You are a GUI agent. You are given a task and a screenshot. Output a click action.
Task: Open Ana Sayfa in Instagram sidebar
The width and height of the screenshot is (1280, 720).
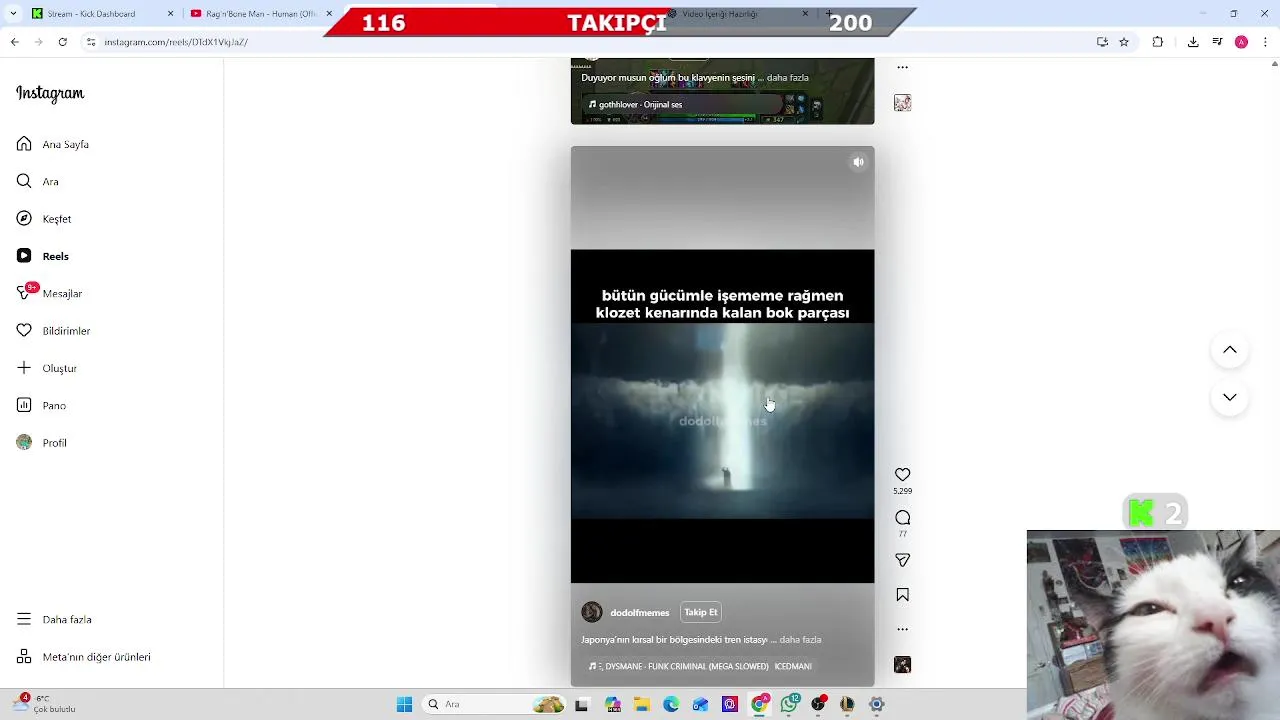click(x=53, y=144)
